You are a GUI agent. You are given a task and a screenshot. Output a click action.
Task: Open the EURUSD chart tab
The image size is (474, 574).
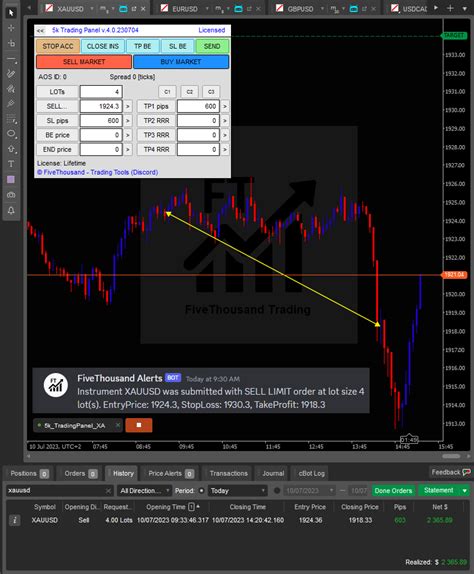(185, 9)
